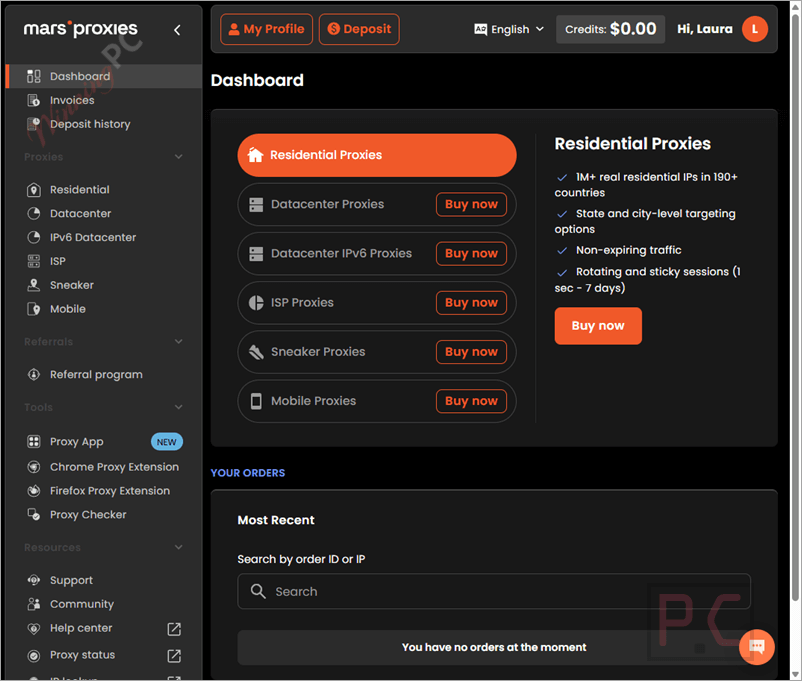Viewport: 802px width, 681px height.
Task: Select the Mobile Proxies row
Action: [x=377, y=401]
